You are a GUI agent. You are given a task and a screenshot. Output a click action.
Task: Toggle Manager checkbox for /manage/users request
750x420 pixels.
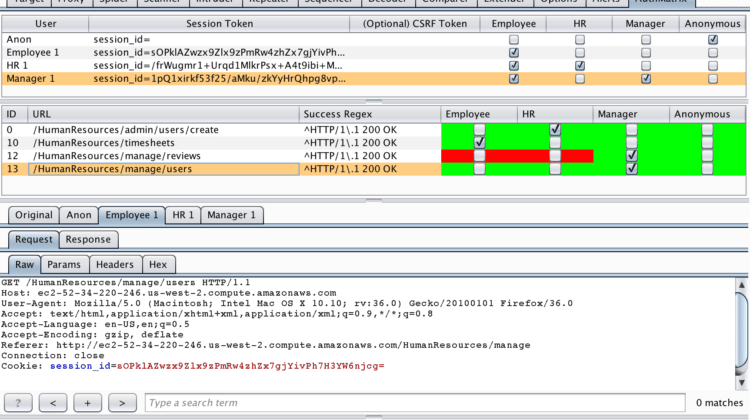click(631, 168)
